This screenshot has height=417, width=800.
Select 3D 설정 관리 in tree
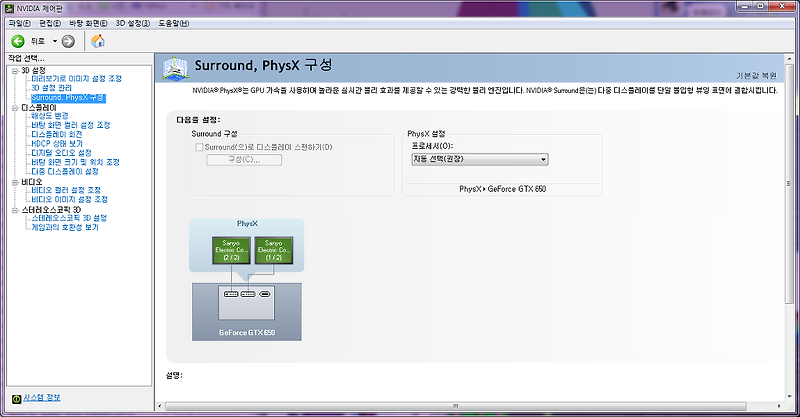[52, 88]
